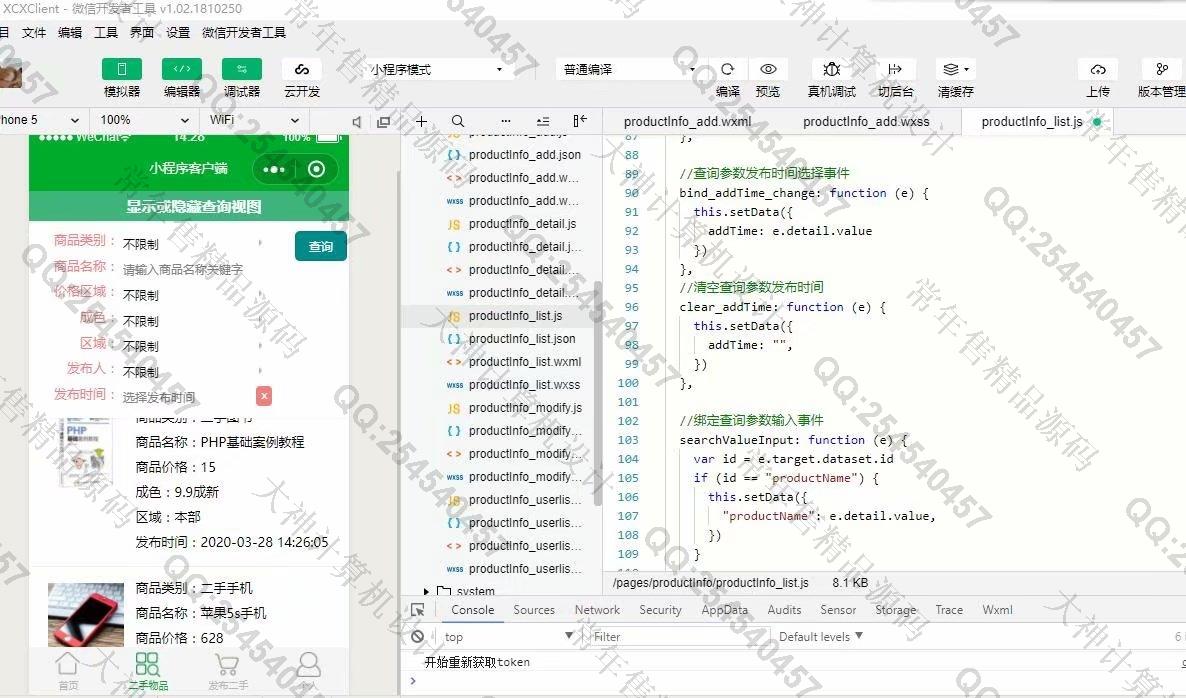
Task: Open the 小程序模式 mode dropdown
Action: click(436, 70)
